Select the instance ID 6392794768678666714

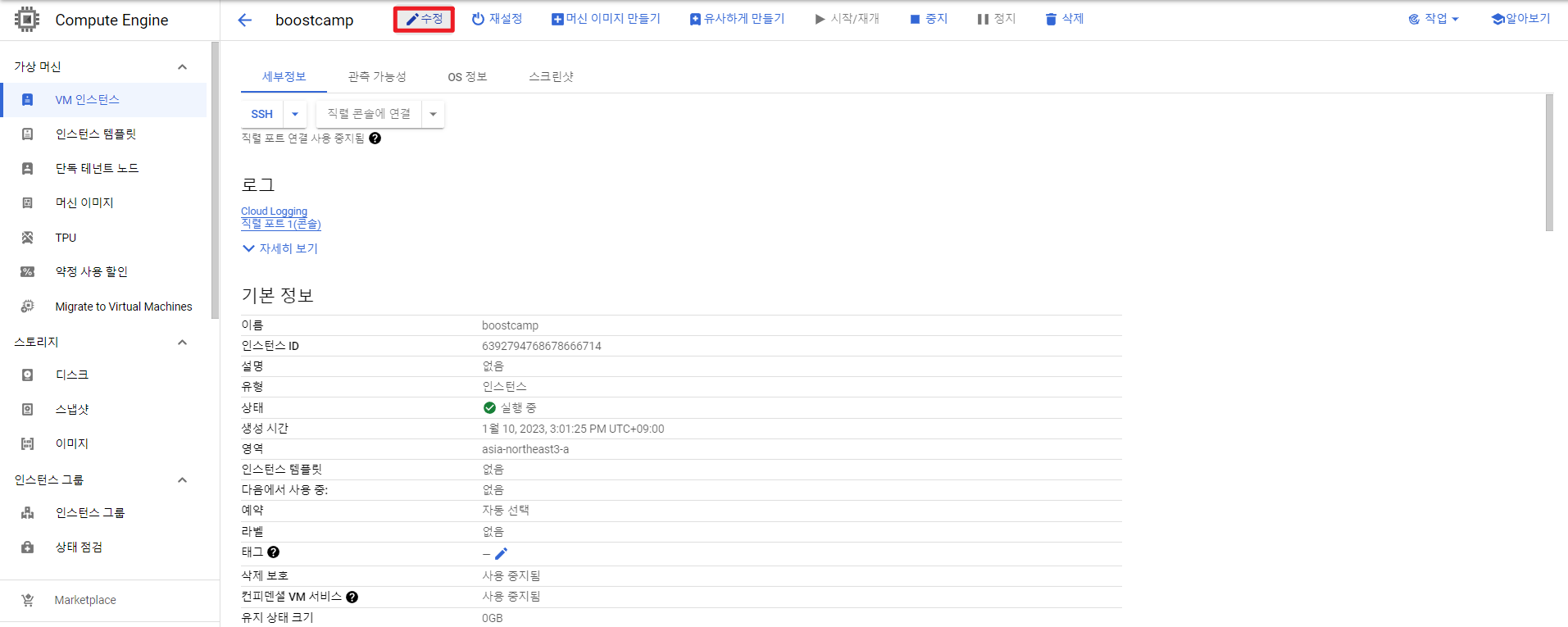(x=542, y=347)
